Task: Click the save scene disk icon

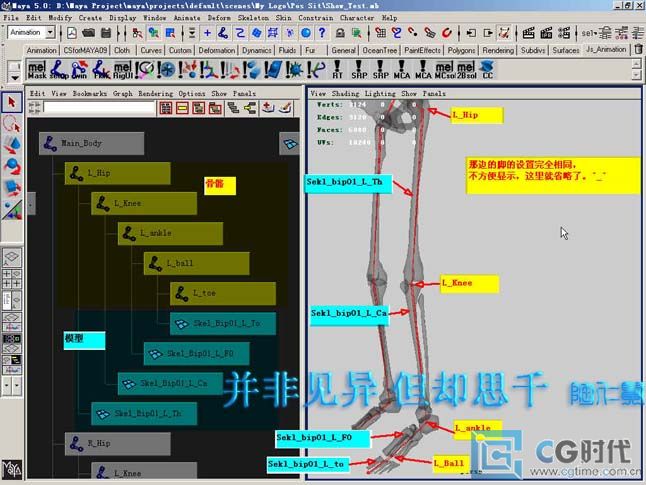Action: pos(106,33)
